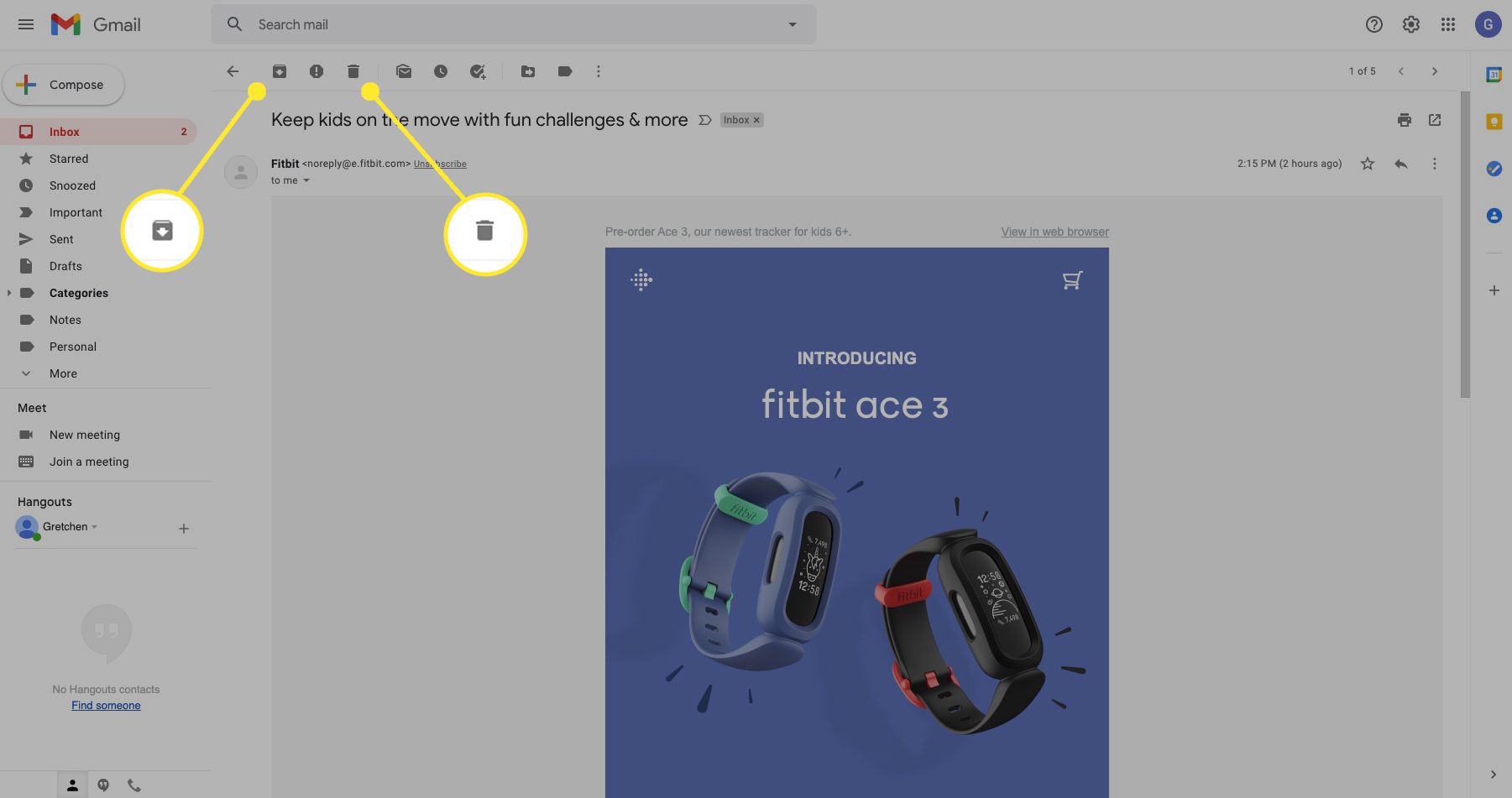1512x798 pixels.
Task: Click the Unsubscribe link
Action: click(440, 164)
